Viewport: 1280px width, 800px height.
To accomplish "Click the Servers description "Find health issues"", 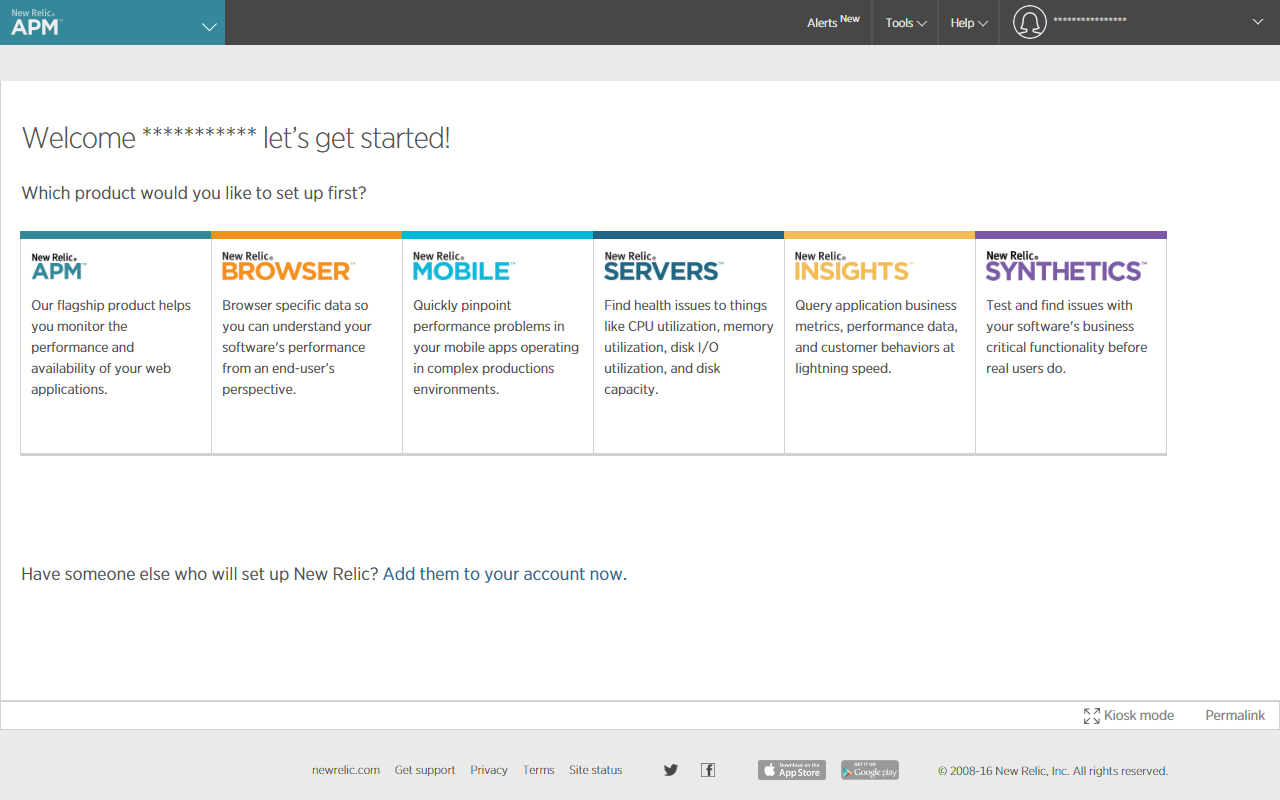I will click(689, 347).
